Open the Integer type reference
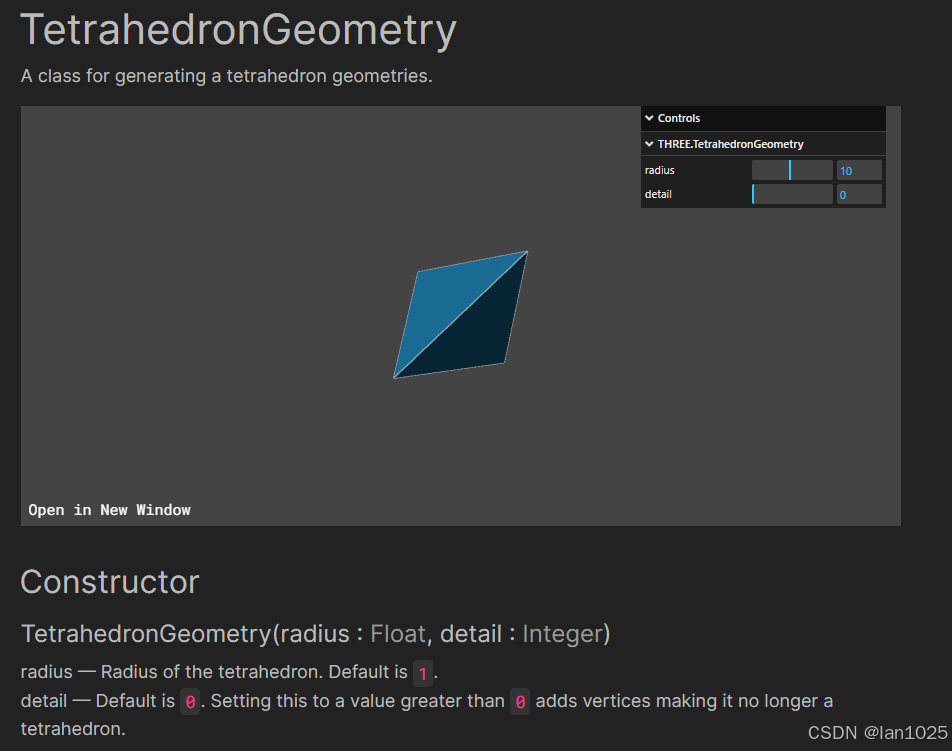The image size is (952, 751). (x=563, y=633)
